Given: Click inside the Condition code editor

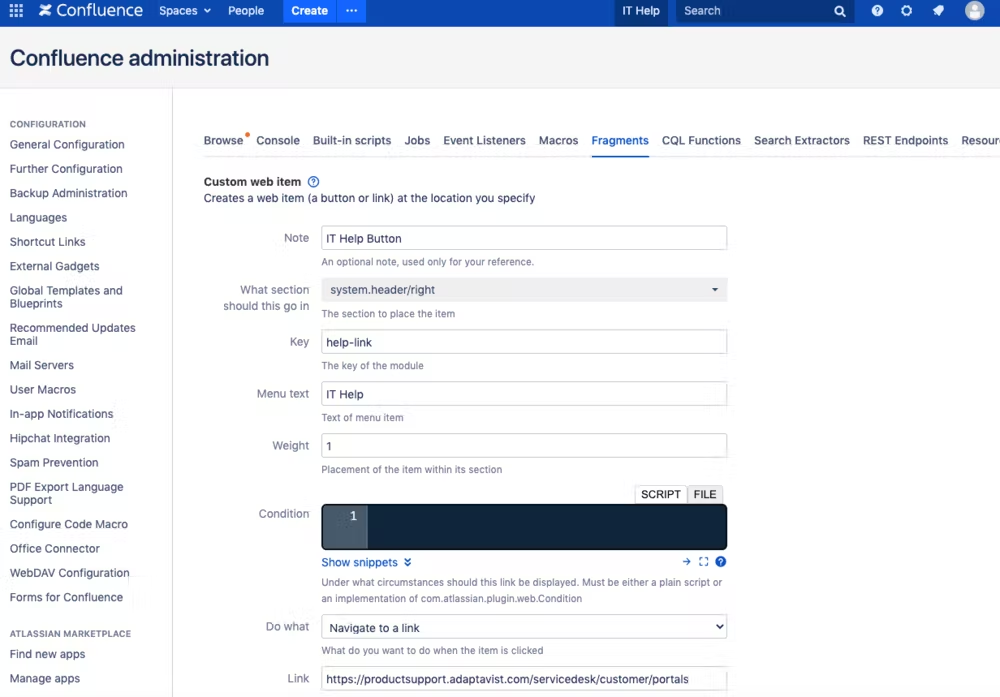Looking at the screenshot, I should point(524,527).
